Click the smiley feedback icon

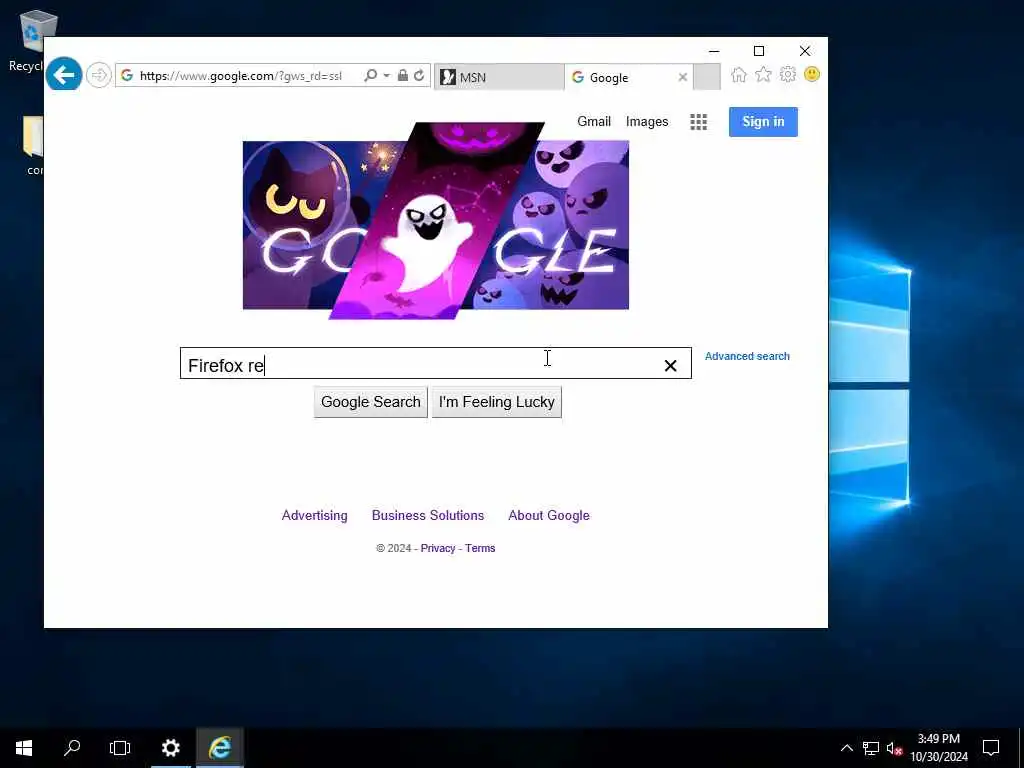tap(812, 74)
